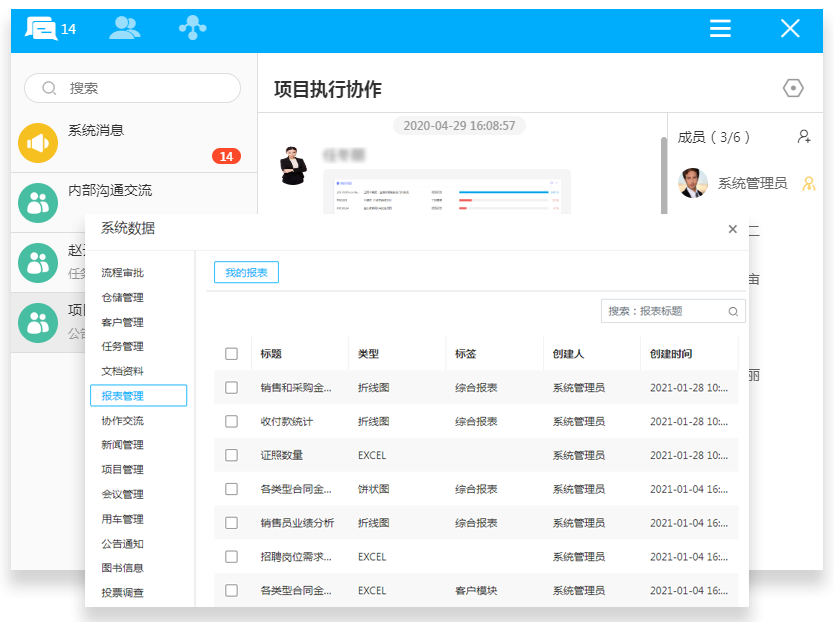Close the 系统数据 dialog
The height and width of the screenshot is (622, 834).
pos(732,229)
